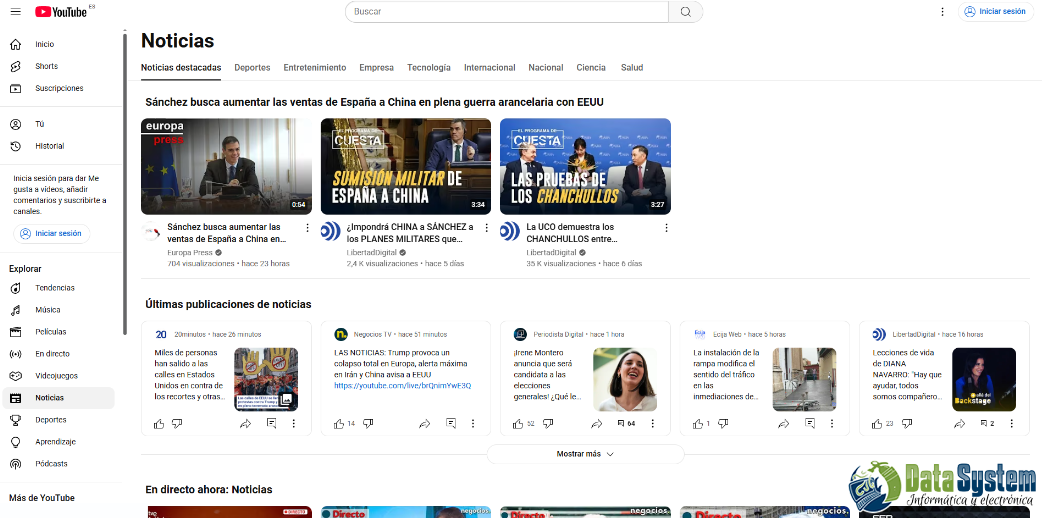Open more options on LibertadDigital post

(1011, 424)
